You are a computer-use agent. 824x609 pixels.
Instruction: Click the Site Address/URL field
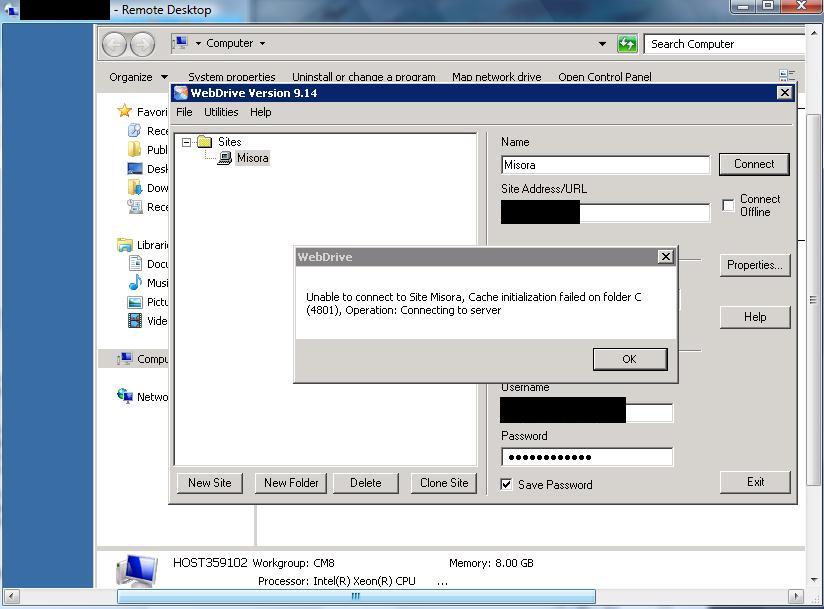click(x=605, y=213)
